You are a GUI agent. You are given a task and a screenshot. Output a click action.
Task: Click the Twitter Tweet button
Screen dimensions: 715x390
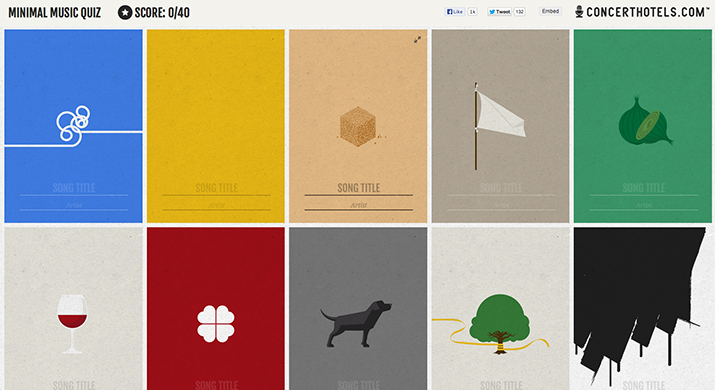click(x=499, y=12)
